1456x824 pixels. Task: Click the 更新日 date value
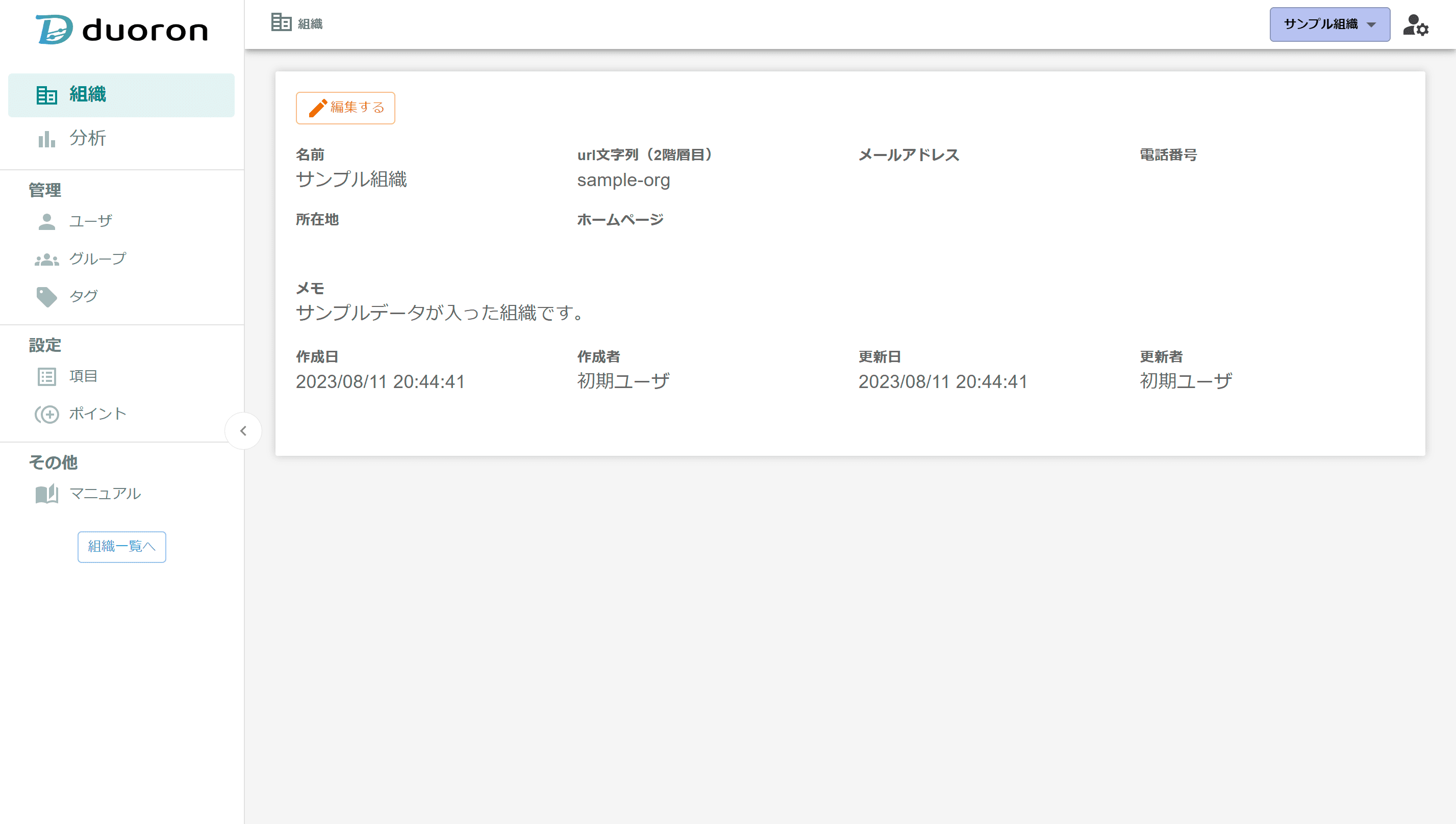click(x=943, y=381)
